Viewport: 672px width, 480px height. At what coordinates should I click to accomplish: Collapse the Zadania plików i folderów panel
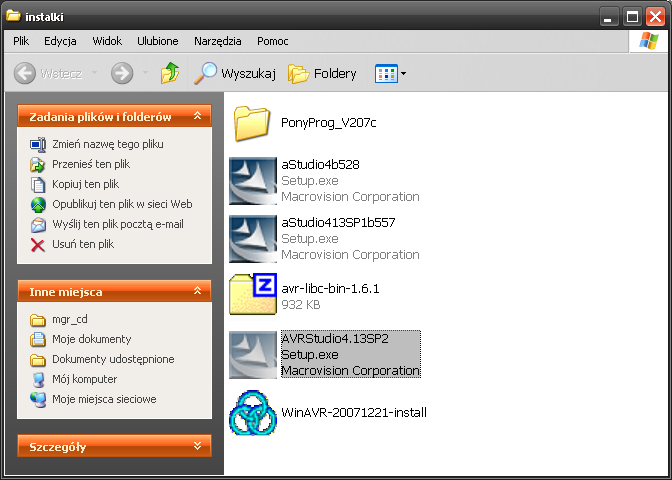click(x=198, y=117)
